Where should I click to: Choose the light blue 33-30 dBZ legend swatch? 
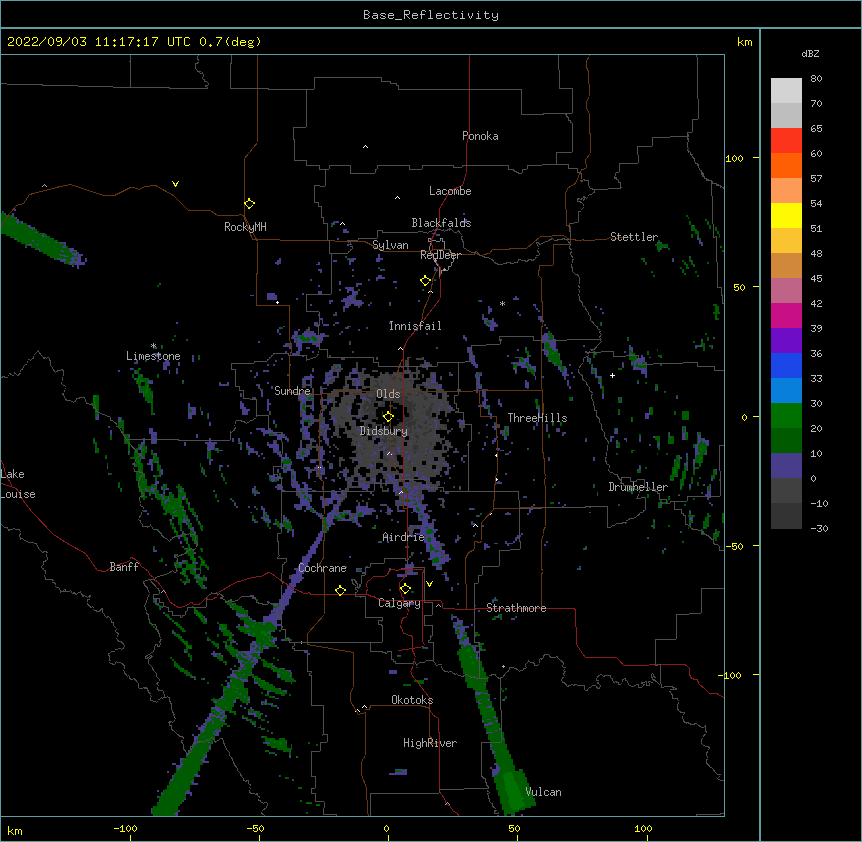786,391
